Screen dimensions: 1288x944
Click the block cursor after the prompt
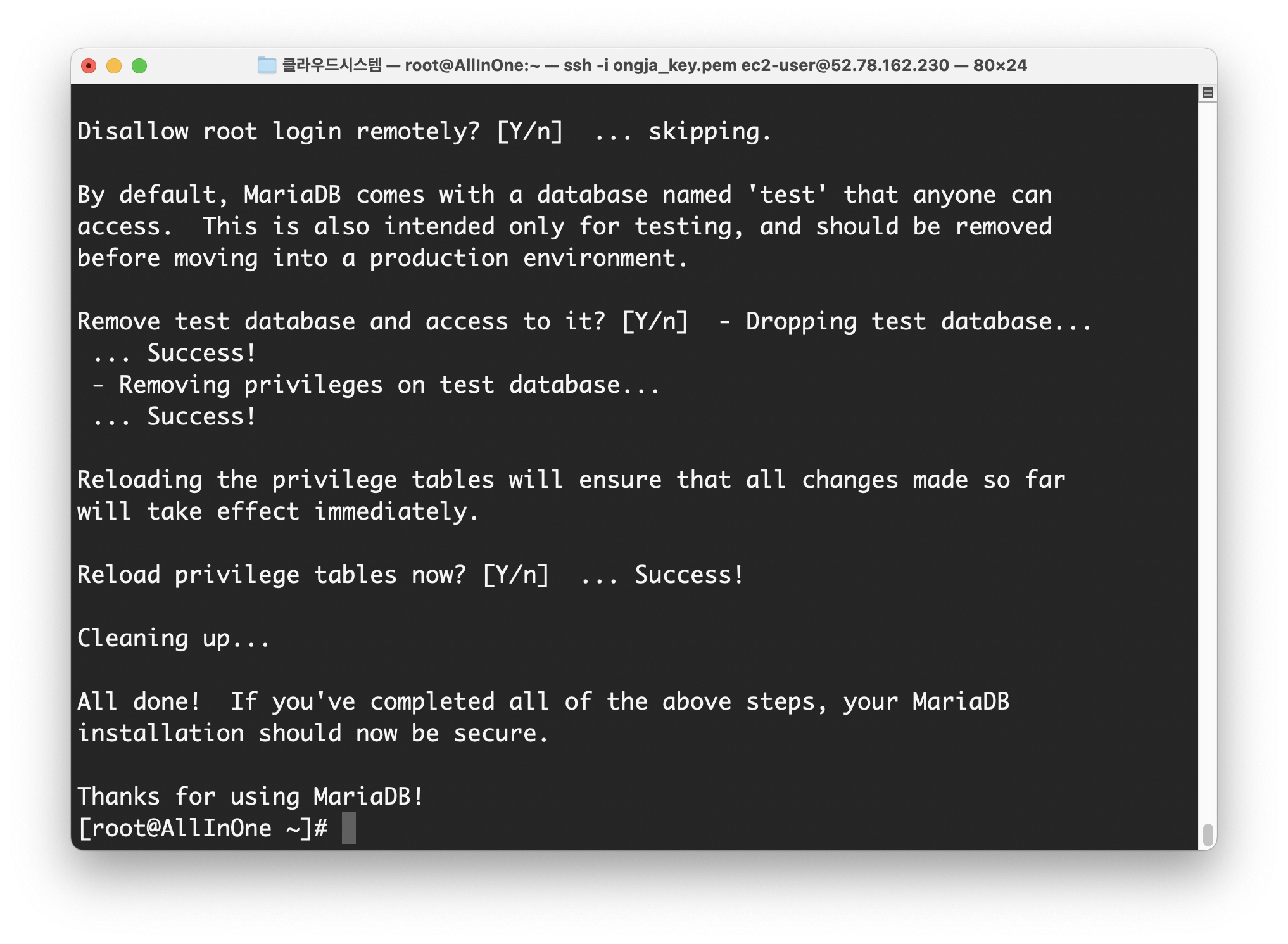point(348,828)
